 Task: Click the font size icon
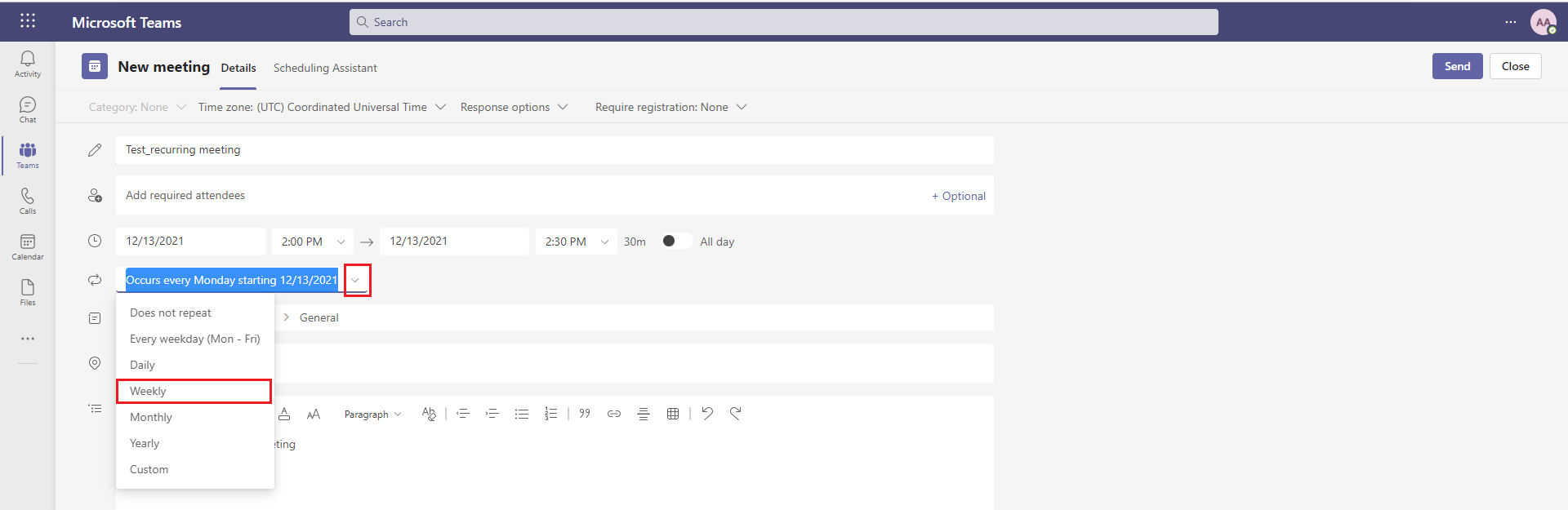tap(314, 415)
